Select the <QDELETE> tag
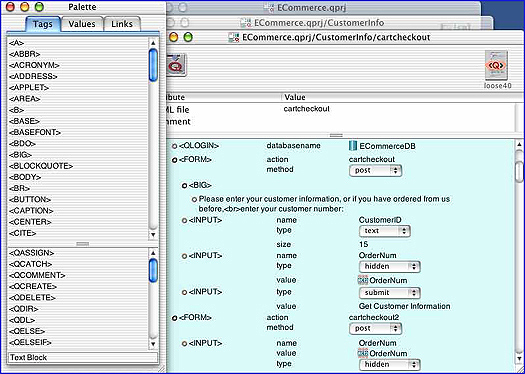This screenshot has height=374, width=525. (x=32, y=297)
